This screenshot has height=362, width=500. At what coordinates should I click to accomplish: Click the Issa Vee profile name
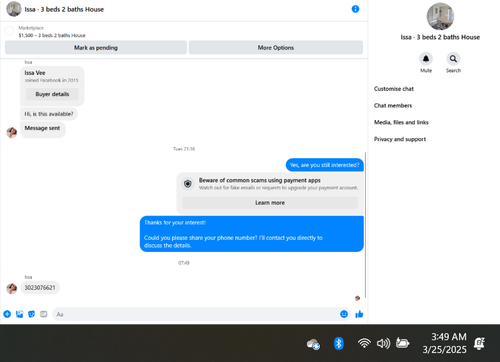point(35,73)
